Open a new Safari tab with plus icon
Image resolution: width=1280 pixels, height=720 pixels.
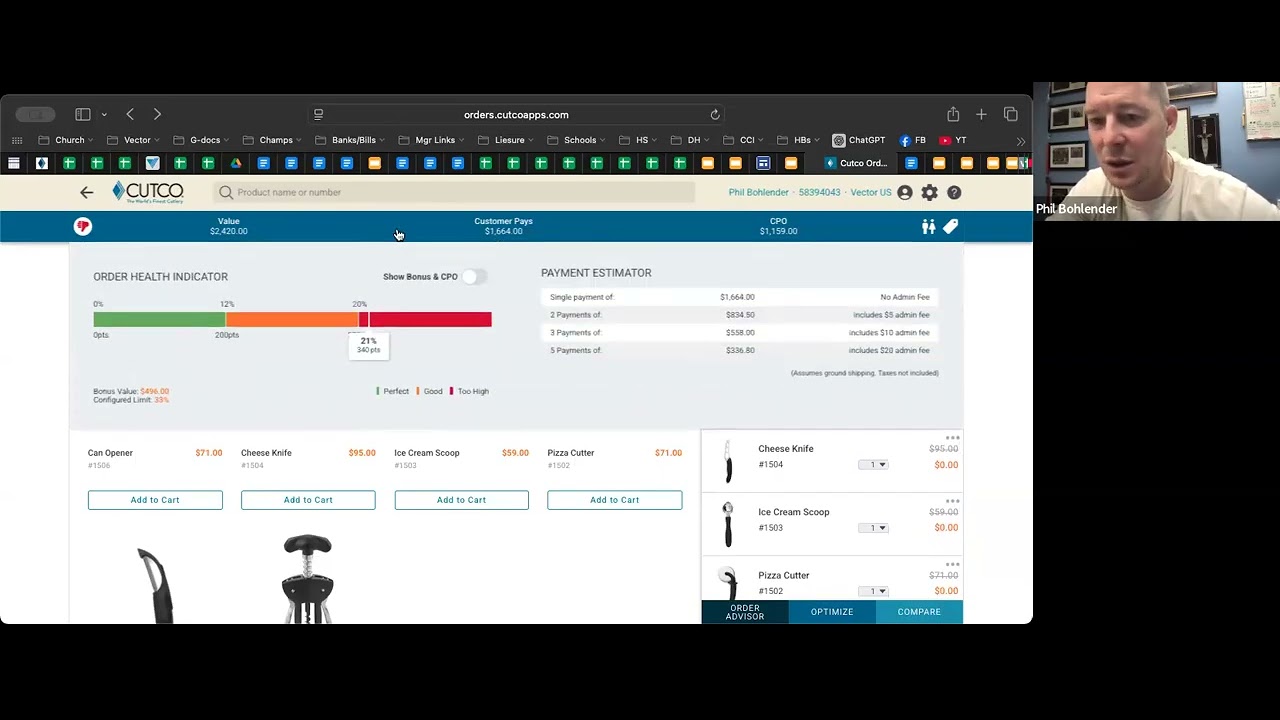(x=981, y=115)
